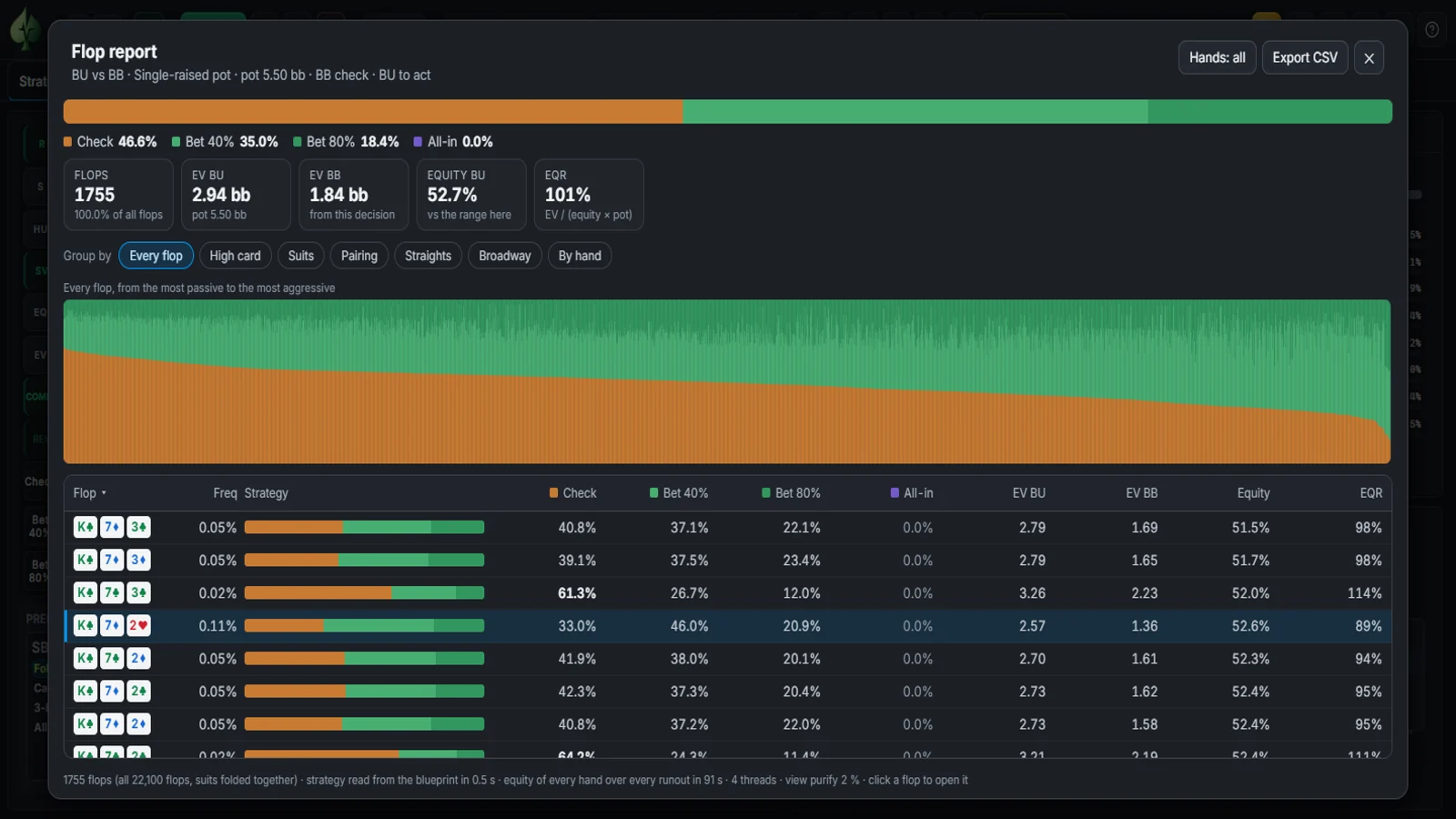Sort by Bet 80% column header

pos(791,493)
